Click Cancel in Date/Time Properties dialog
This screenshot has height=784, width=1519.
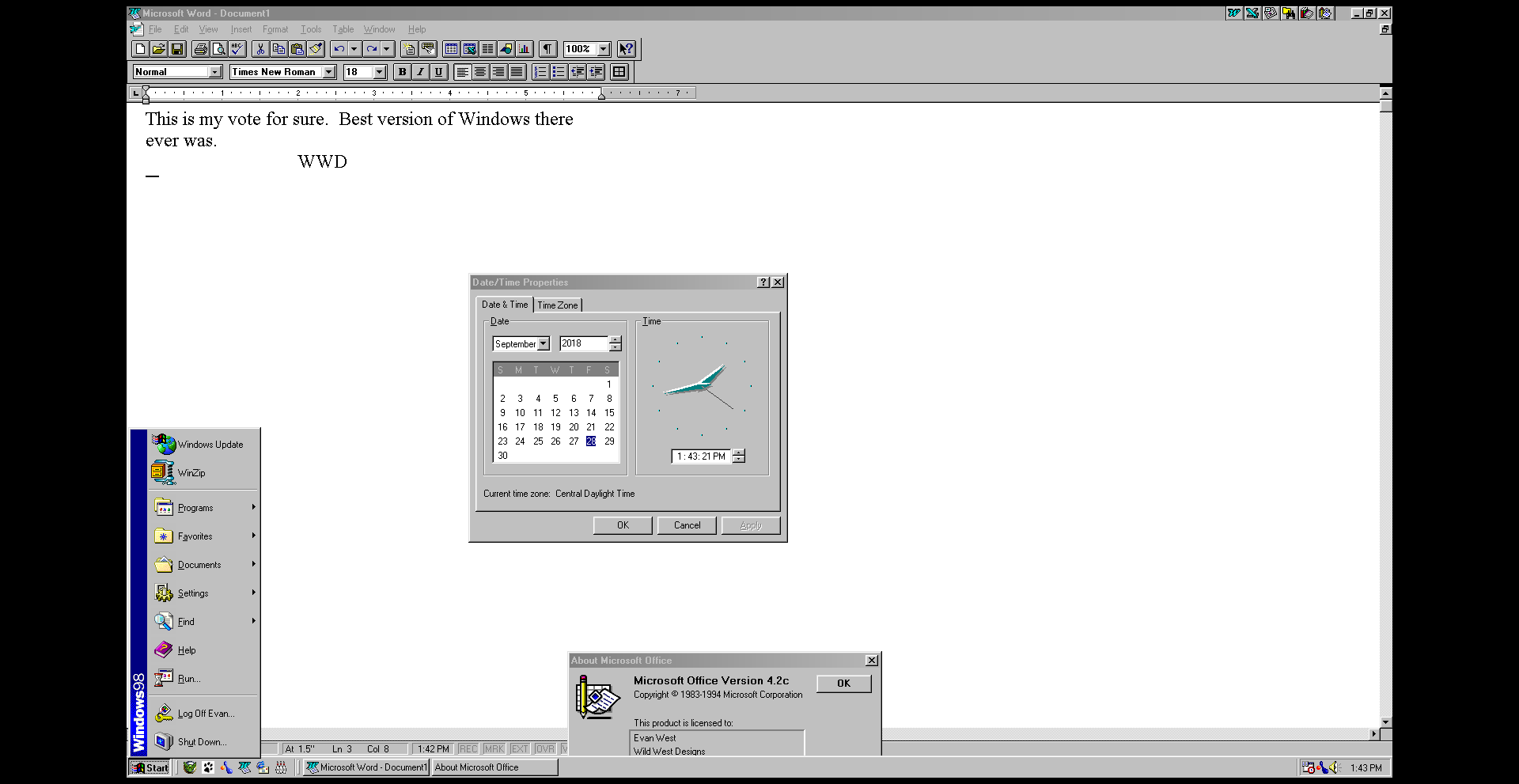point(687,525)
